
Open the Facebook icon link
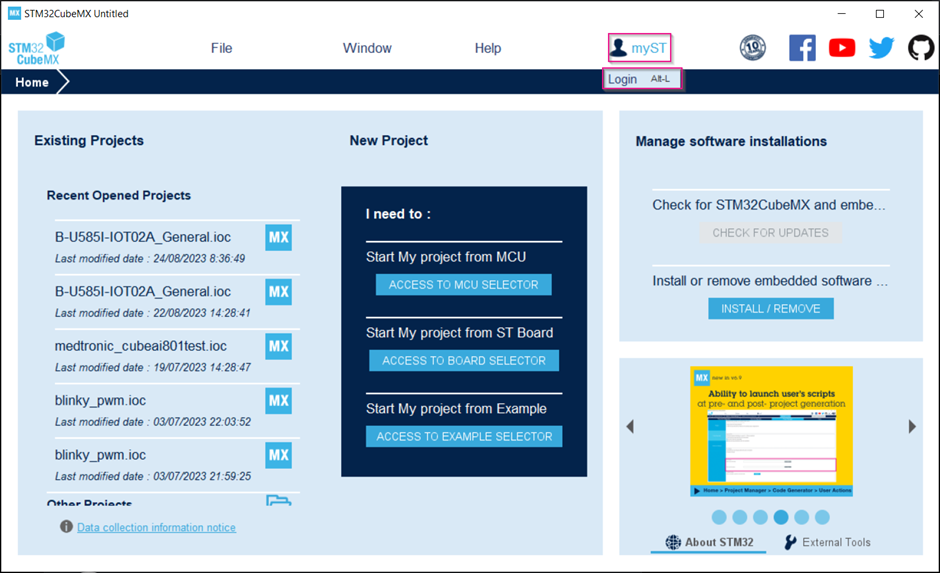tap(802, 47)
